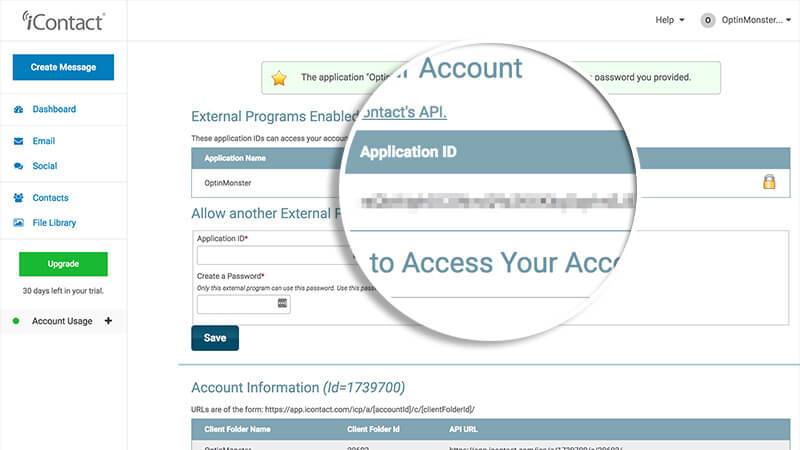Open the Dashboard page

(54, 109)
